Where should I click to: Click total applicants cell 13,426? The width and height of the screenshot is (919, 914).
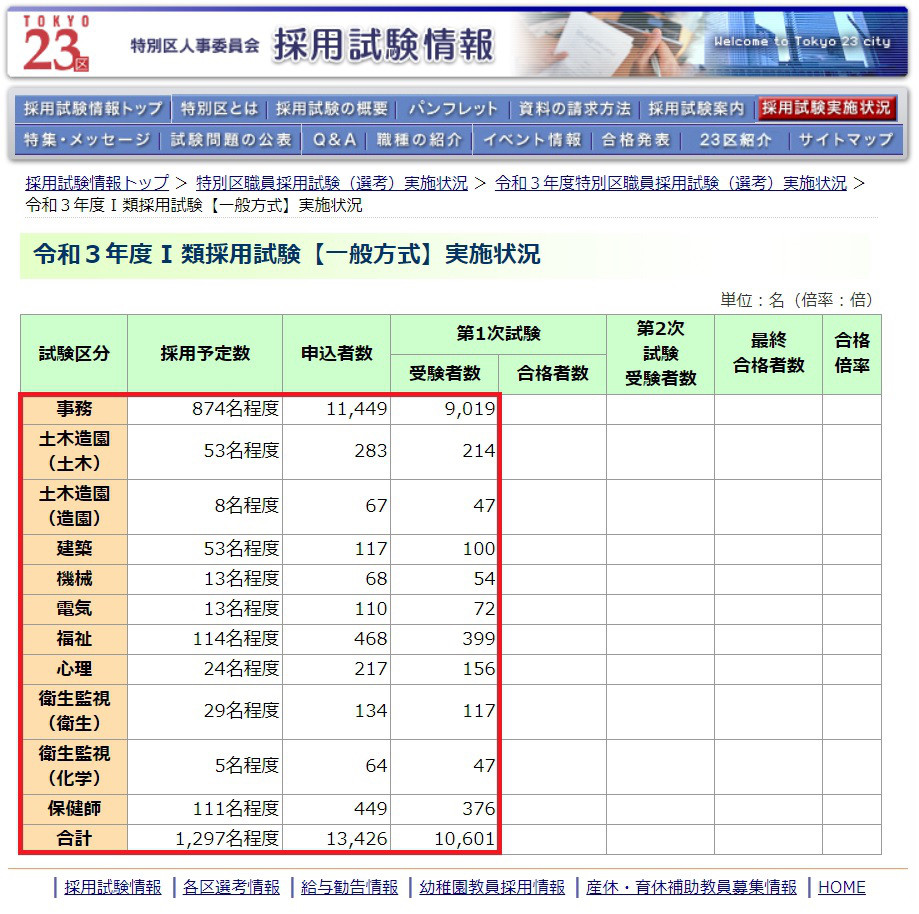(336, 839)
